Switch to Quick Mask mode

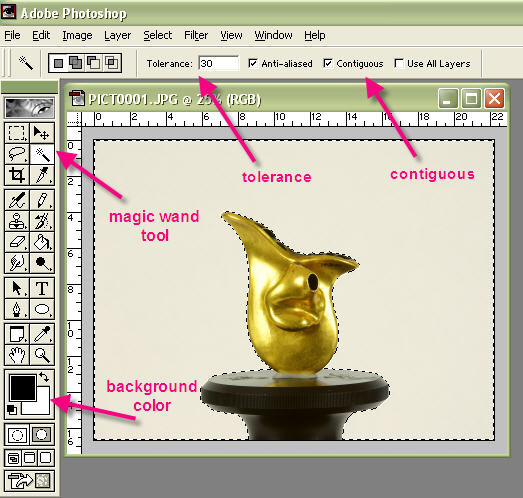tap(42, 434)
